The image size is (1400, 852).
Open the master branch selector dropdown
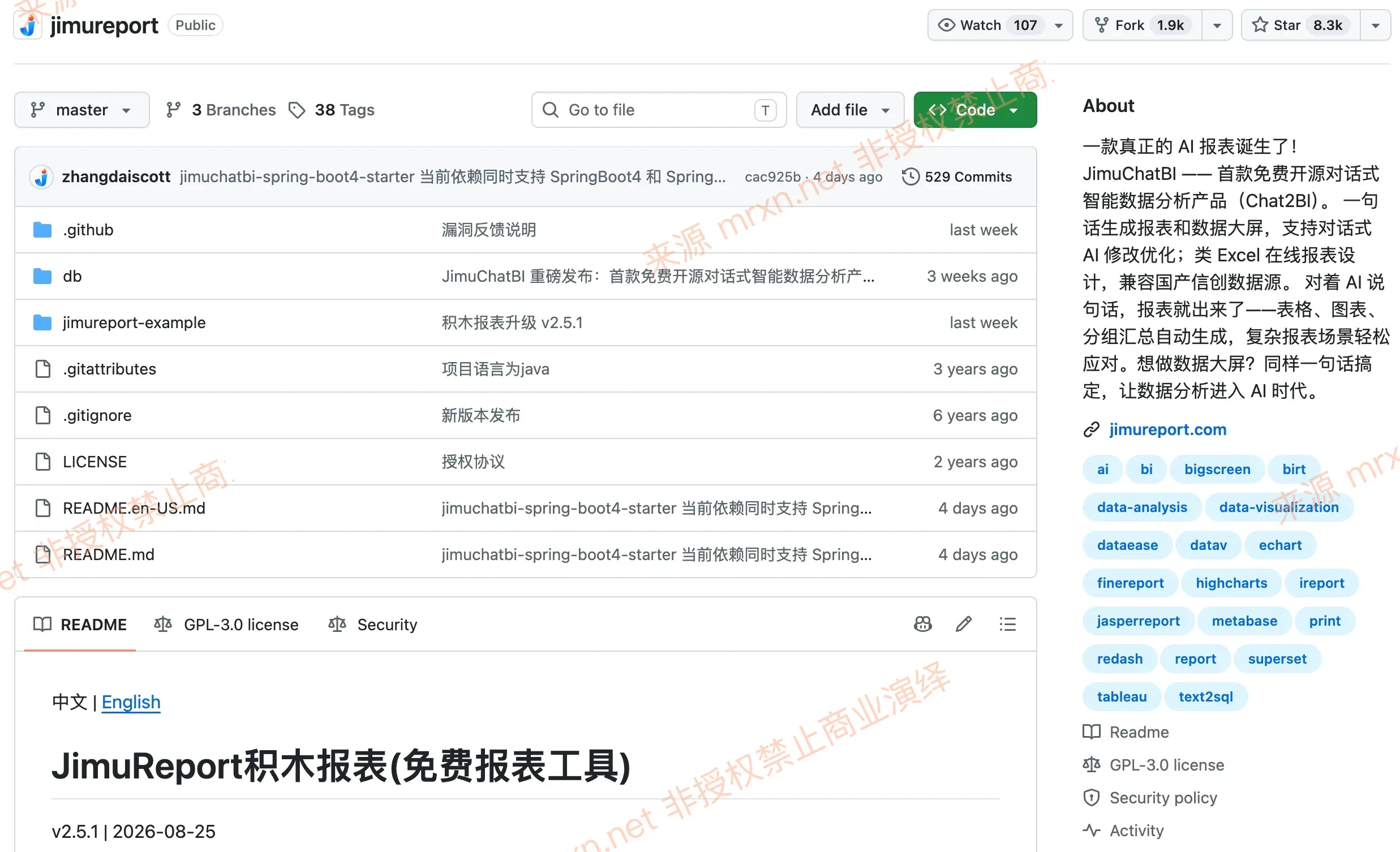click(82, 110)
